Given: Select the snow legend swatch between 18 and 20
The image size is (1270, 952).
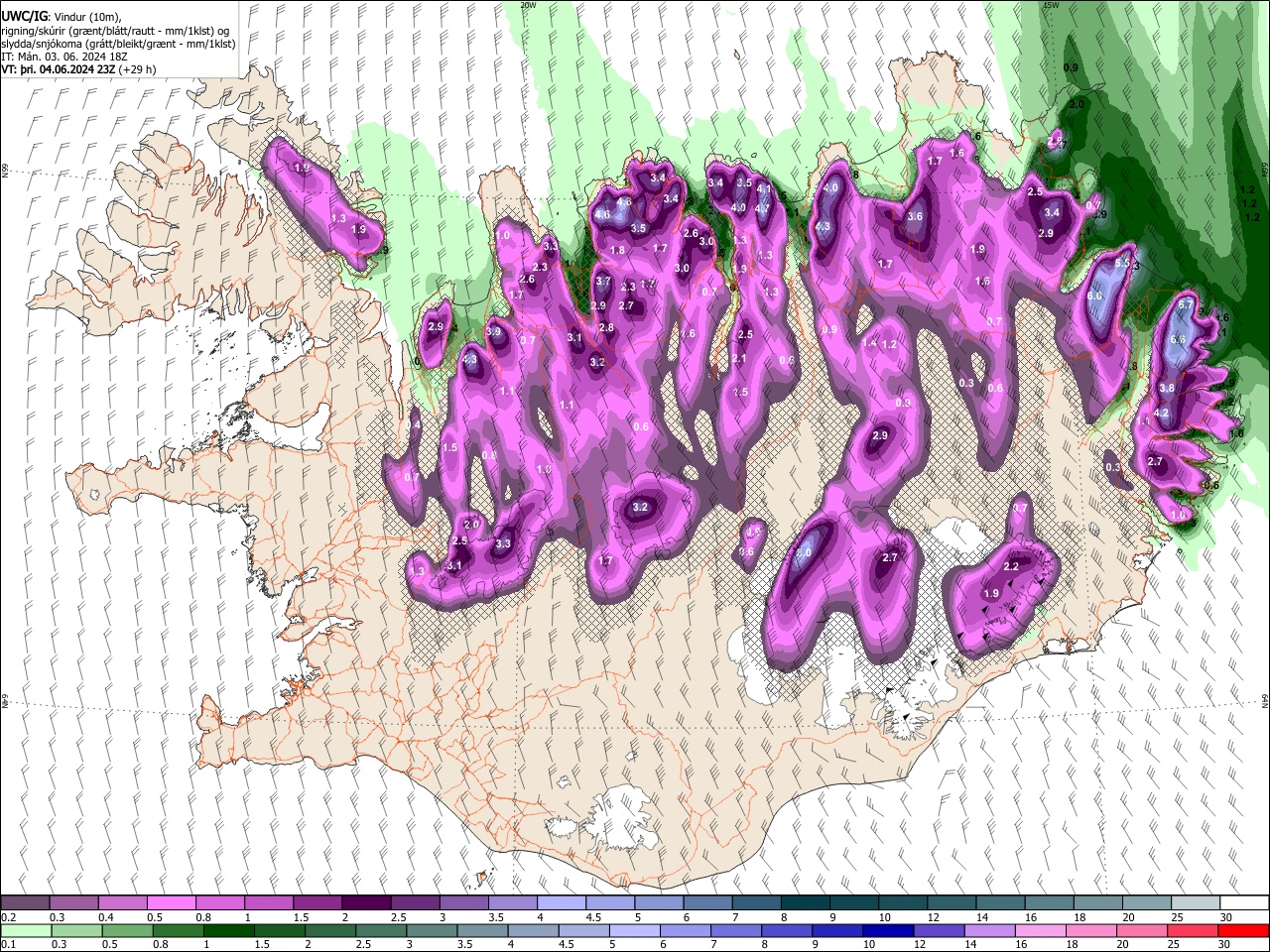Looking at the screenshot, I should pos(1096,902).
